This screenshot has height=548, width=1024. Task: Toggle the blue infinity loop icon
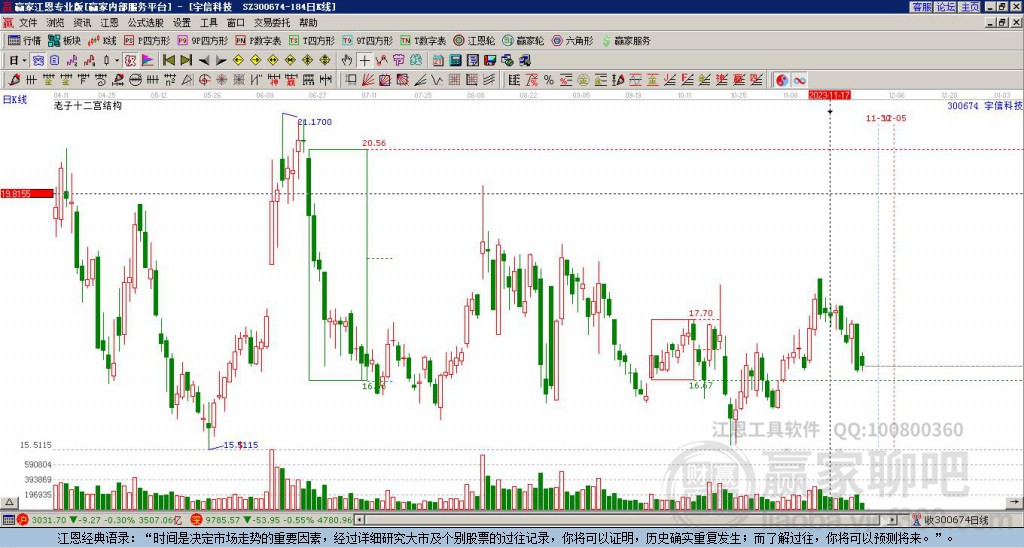(799, 80)
